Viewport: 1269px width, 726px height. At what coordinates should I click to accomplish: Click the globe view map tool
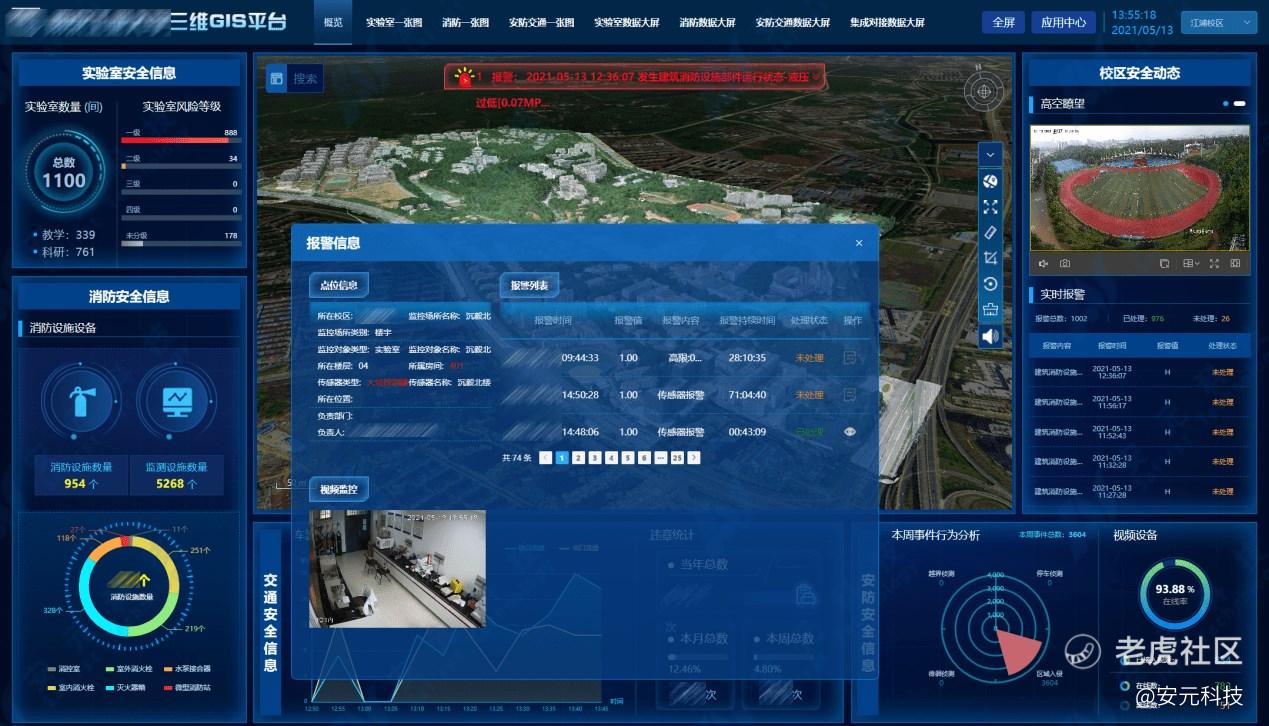click(x=990, y=181)
